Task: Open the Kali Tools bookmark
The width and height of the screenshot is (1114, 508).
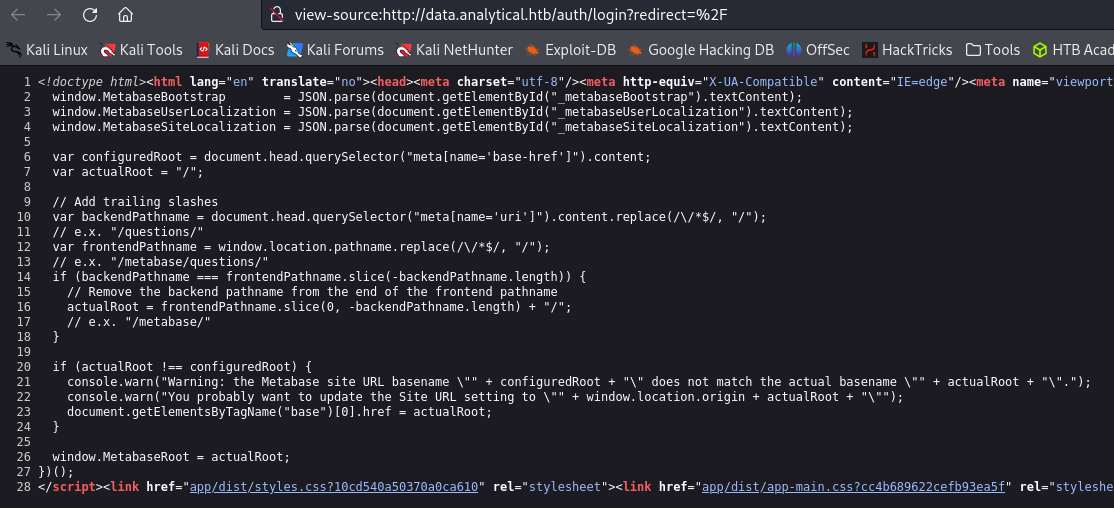Action: point(141,50)
